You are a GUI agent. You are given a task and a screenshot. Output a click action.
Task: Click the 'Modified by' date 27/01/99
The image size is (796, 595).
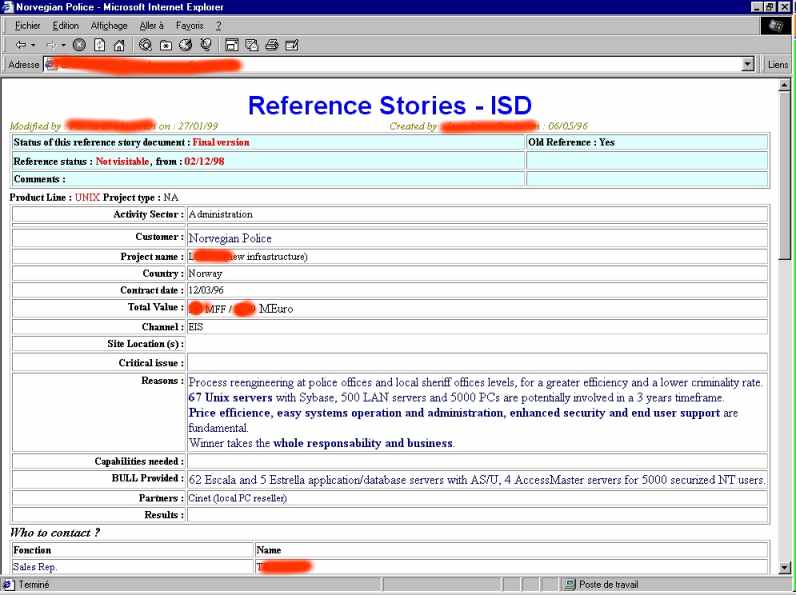click(197, 125)
